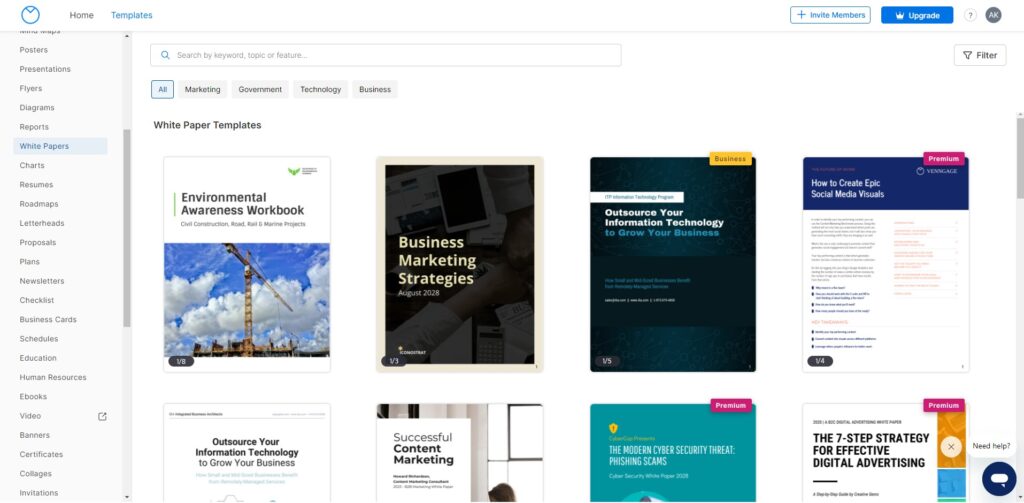Open Business Cards category
The width and height of the screenshot is (1024, 503).
click(x=48, y=320)
